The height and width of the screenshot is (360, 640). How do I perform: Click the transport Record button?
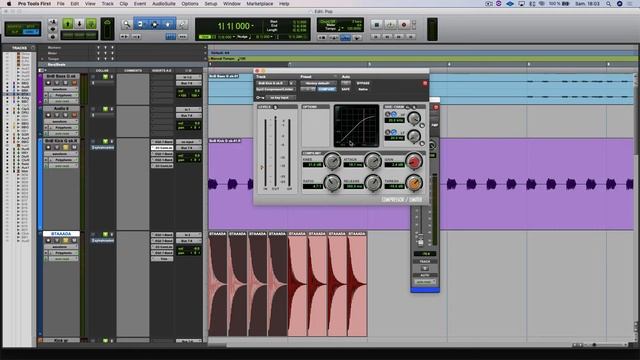coord(404,24)
